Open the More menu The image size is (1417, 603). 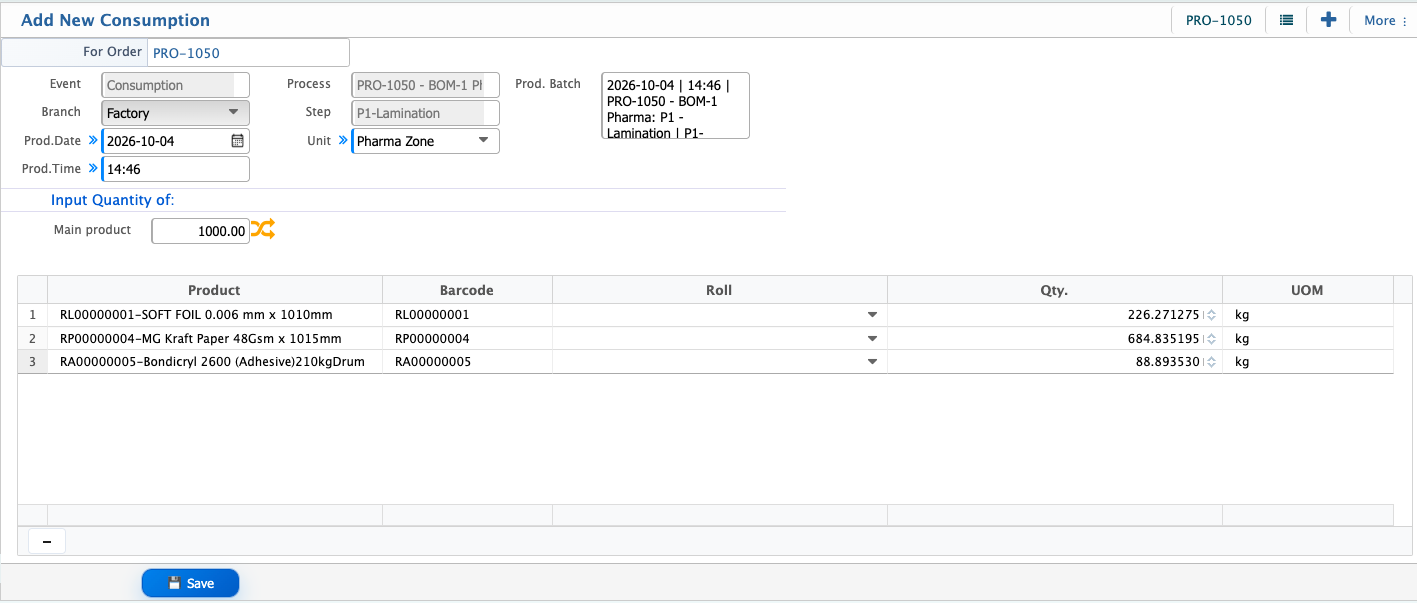pyautogui.click(x=1385, y=20)
